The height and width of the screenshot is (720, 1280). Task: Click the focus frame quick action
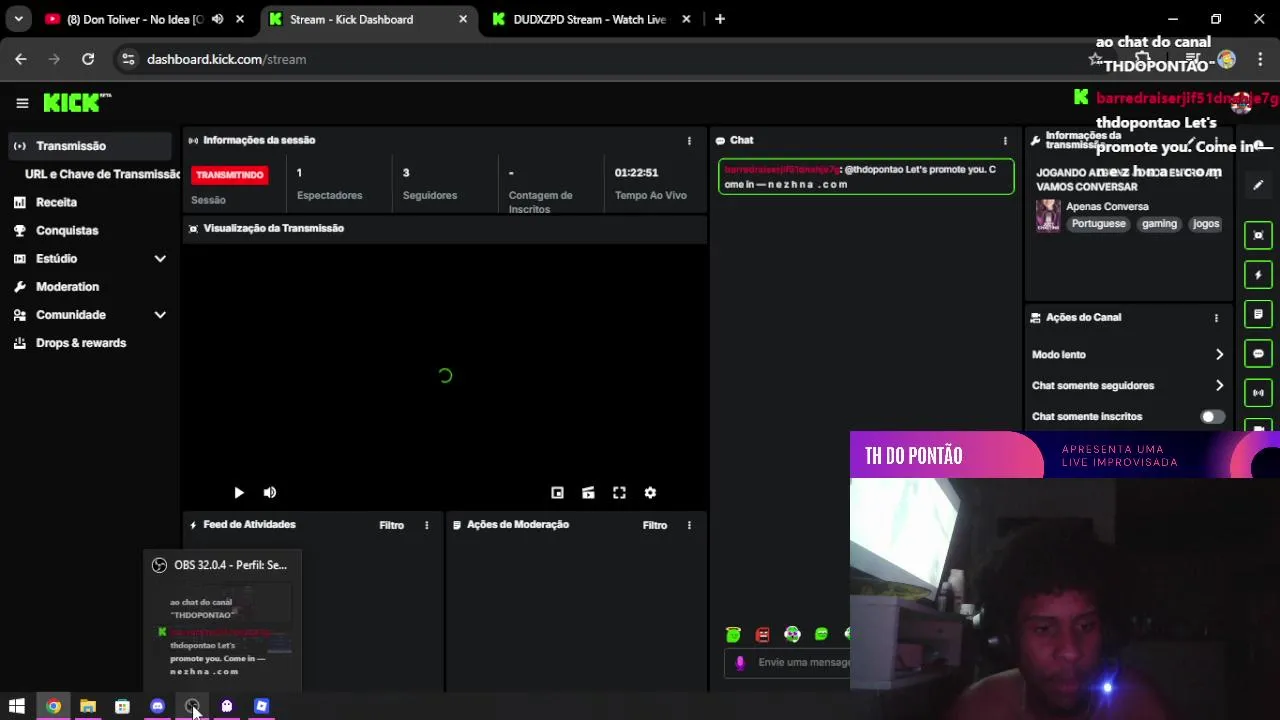[1258, 235]
